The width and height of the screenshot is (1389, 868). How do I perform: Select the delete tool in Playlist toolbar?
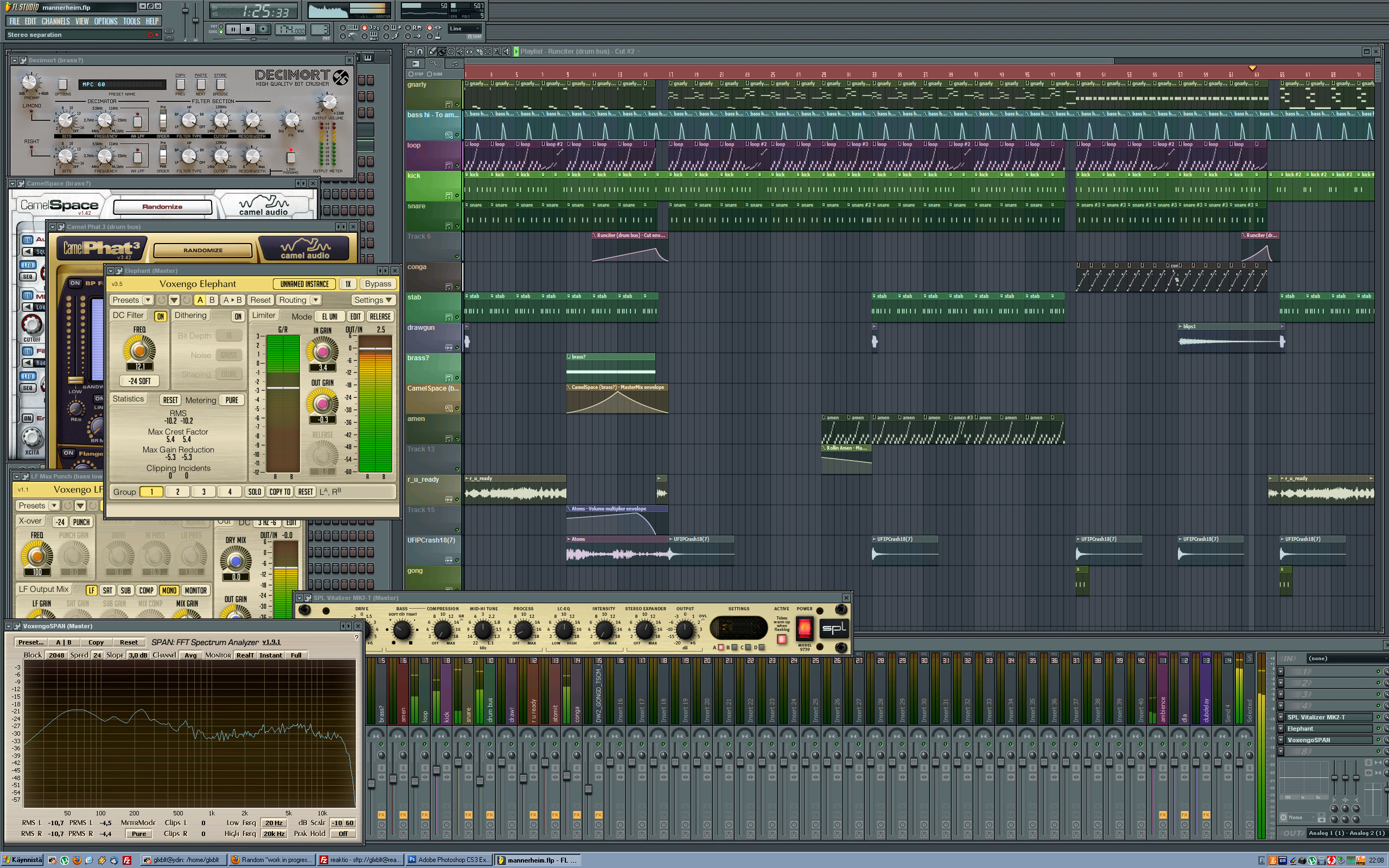coord(451,52)
